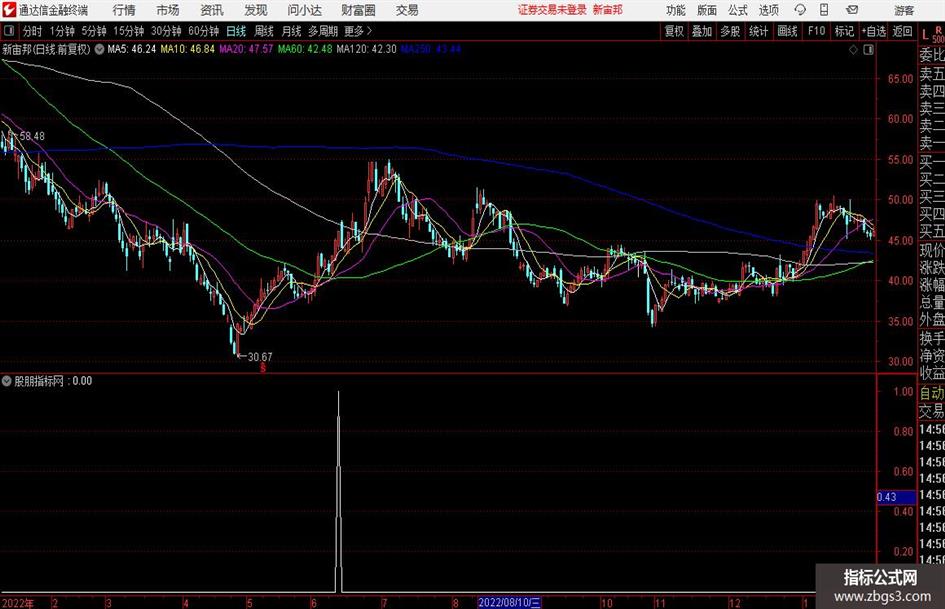Click the 58.48 high price label
Image resolution: width=945 pixels, height=609 pixels.
(x=32, y=136)
